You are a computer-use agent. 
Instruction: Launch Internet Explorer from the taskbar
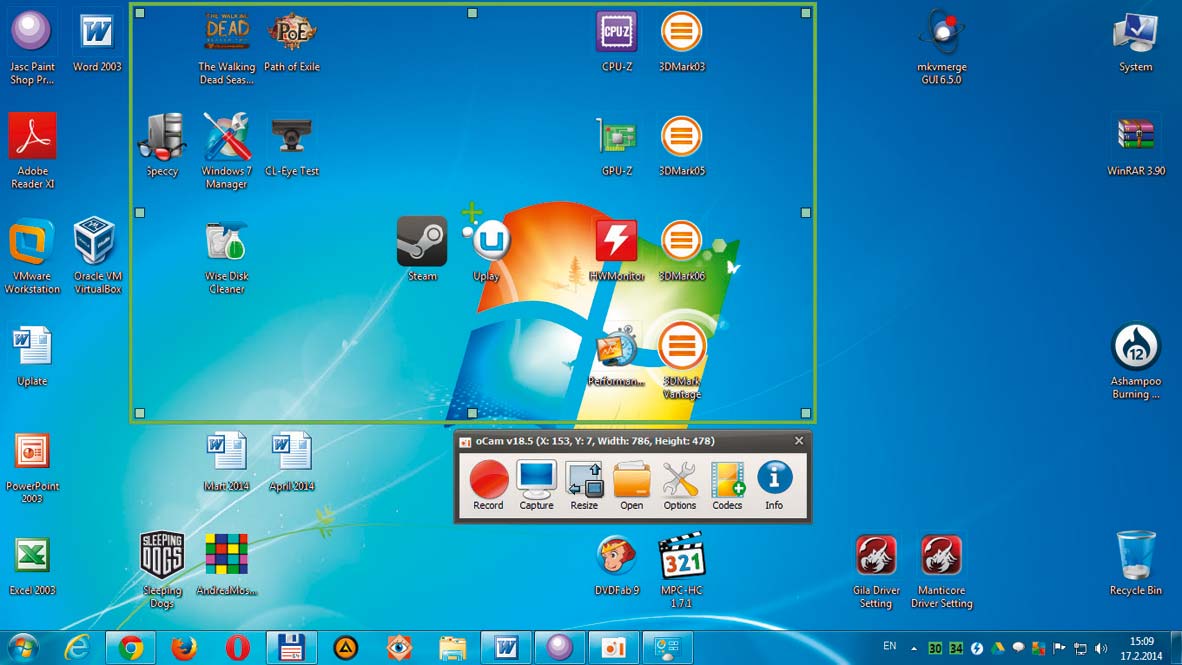point(77,648)
